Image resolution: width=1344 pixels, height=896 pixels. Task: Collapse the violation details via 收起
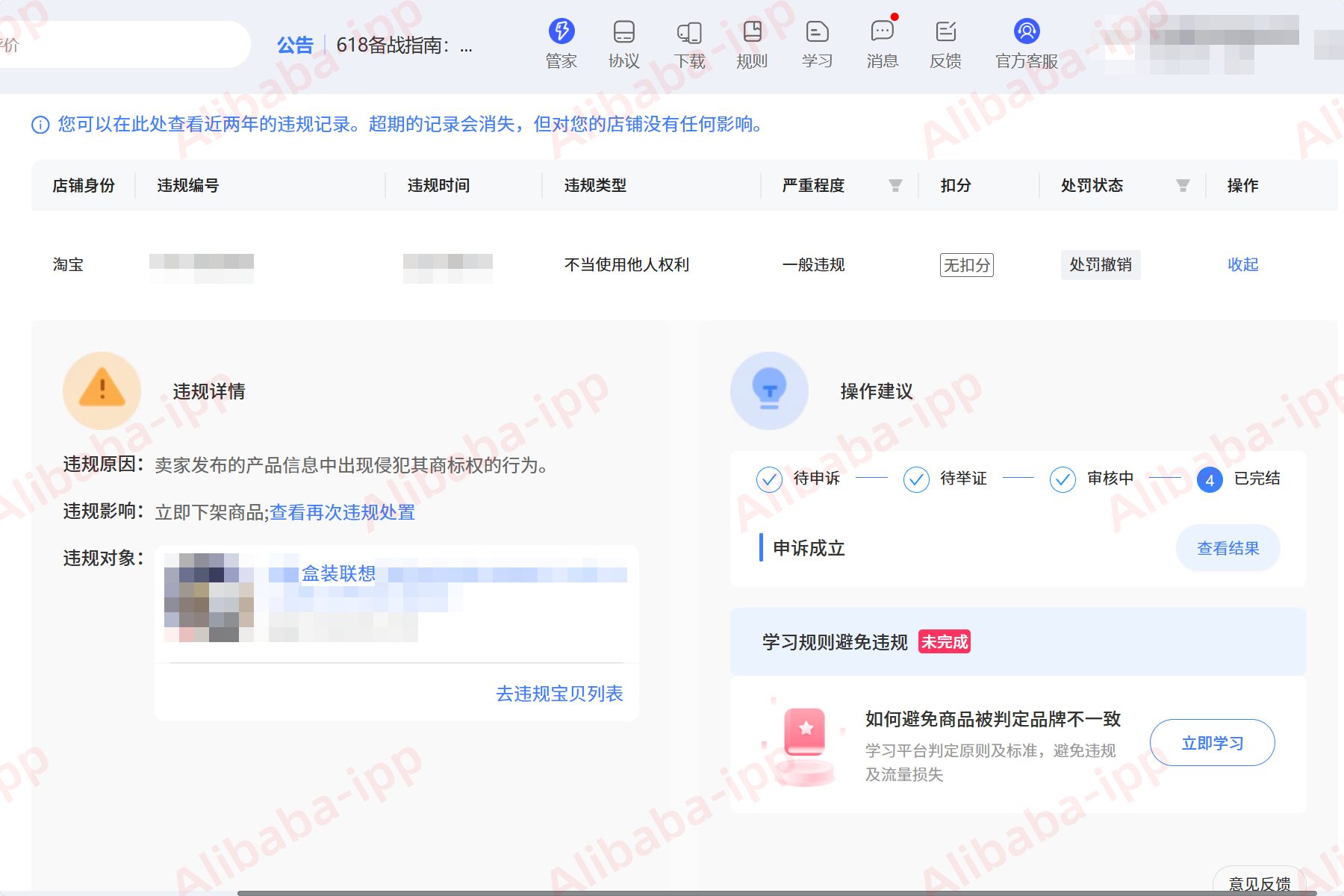pos(1242,264)
